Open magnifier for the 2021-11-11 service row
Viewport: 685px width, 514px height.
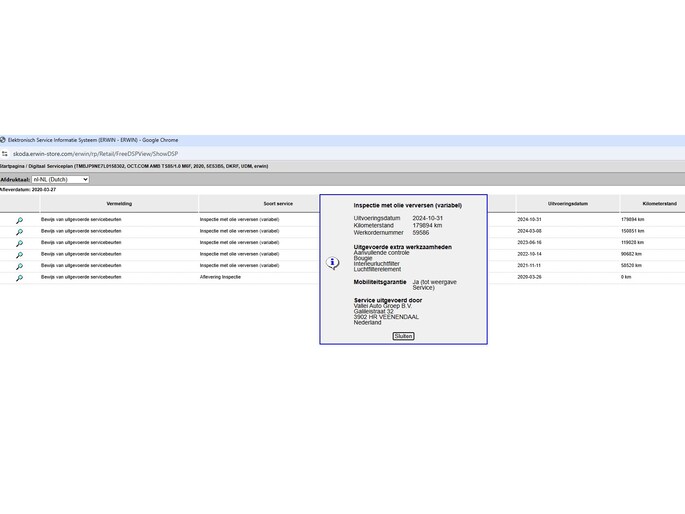[x=19, y=266]
